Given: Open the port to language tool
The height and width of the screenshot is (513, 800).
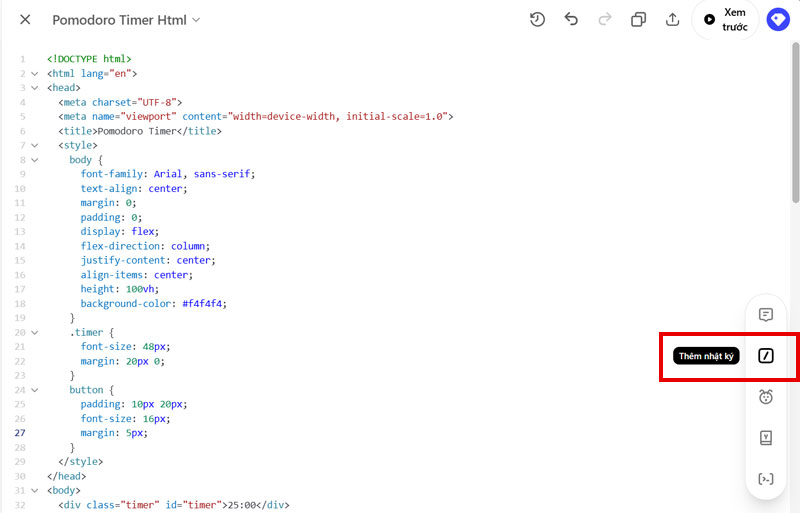Looking at the screenshot, I should tap(766, 437).
